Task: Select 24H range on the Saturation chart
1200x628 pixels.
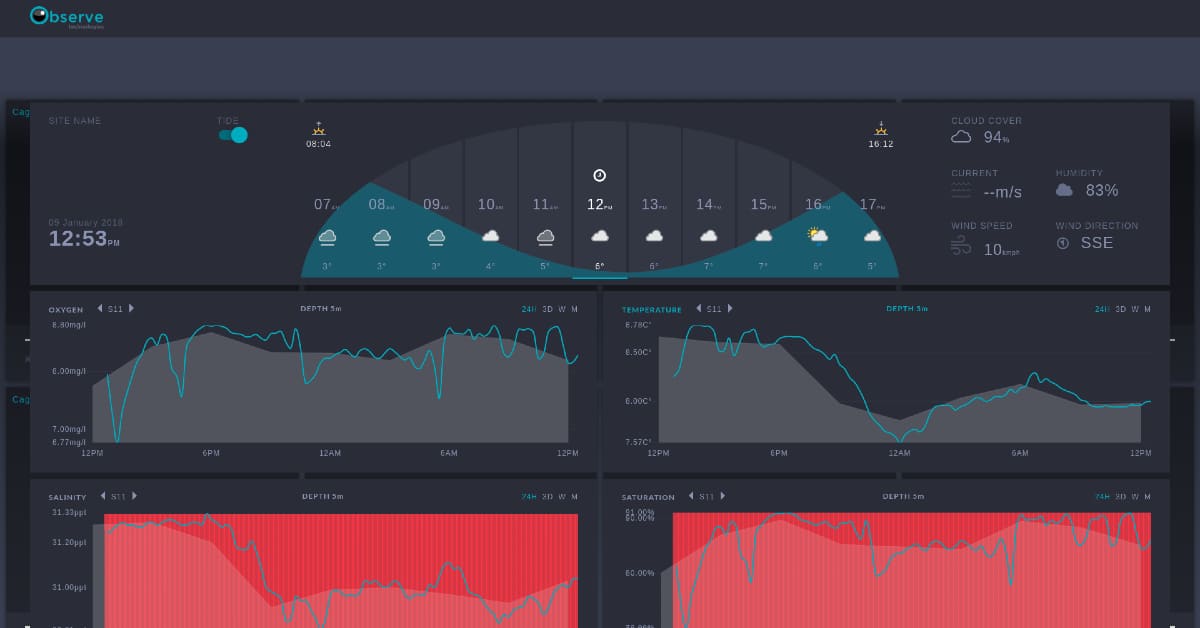Action: click(1104, 496)
